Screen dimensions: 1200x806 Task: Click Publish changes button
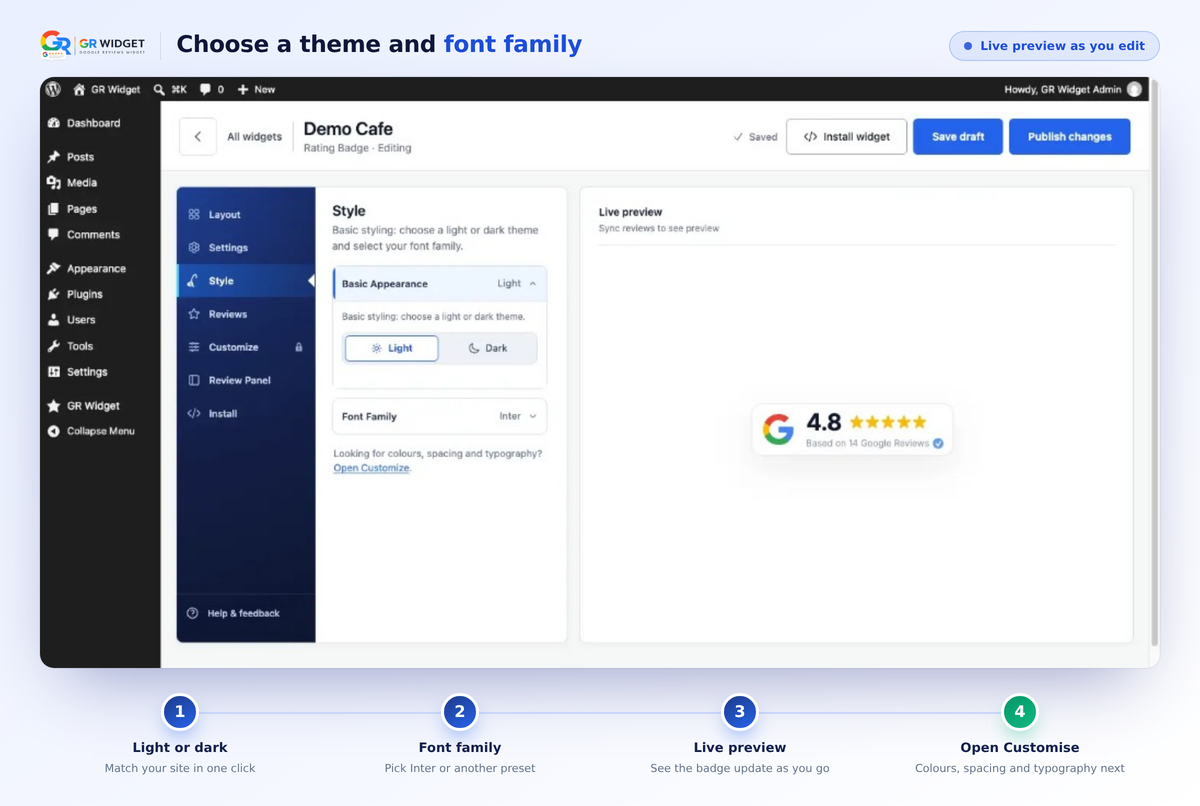[x=1069, y=137]
